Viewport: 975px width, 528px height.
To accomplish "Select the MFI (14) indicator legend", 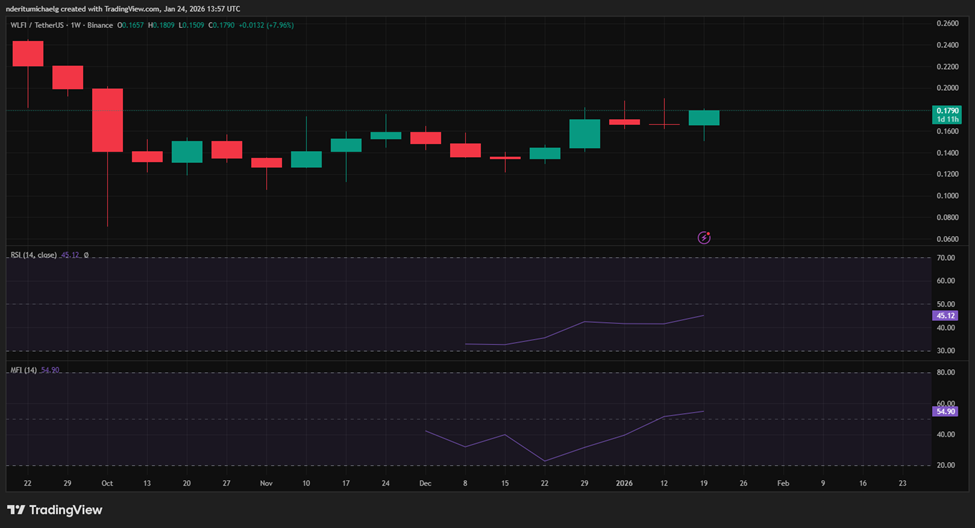I will pyautogui.click(x=24, y=370).
